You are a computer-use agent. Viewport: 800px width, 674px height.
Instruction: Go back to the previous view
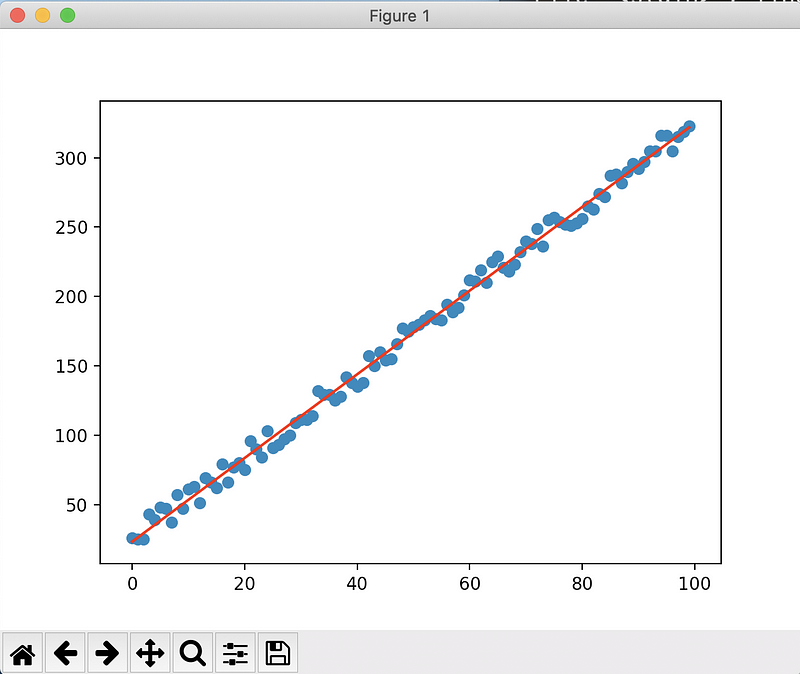[65, 654]
